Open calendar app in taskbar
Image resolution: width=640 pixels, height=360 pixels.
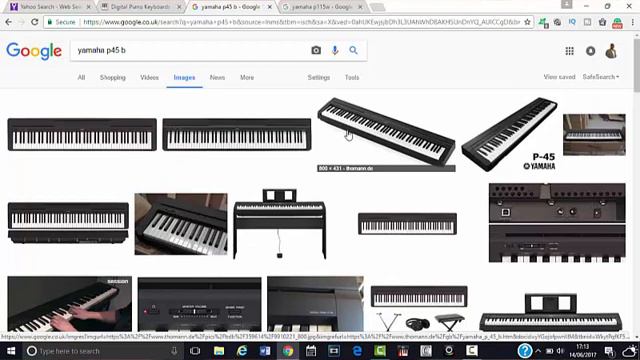311,351
